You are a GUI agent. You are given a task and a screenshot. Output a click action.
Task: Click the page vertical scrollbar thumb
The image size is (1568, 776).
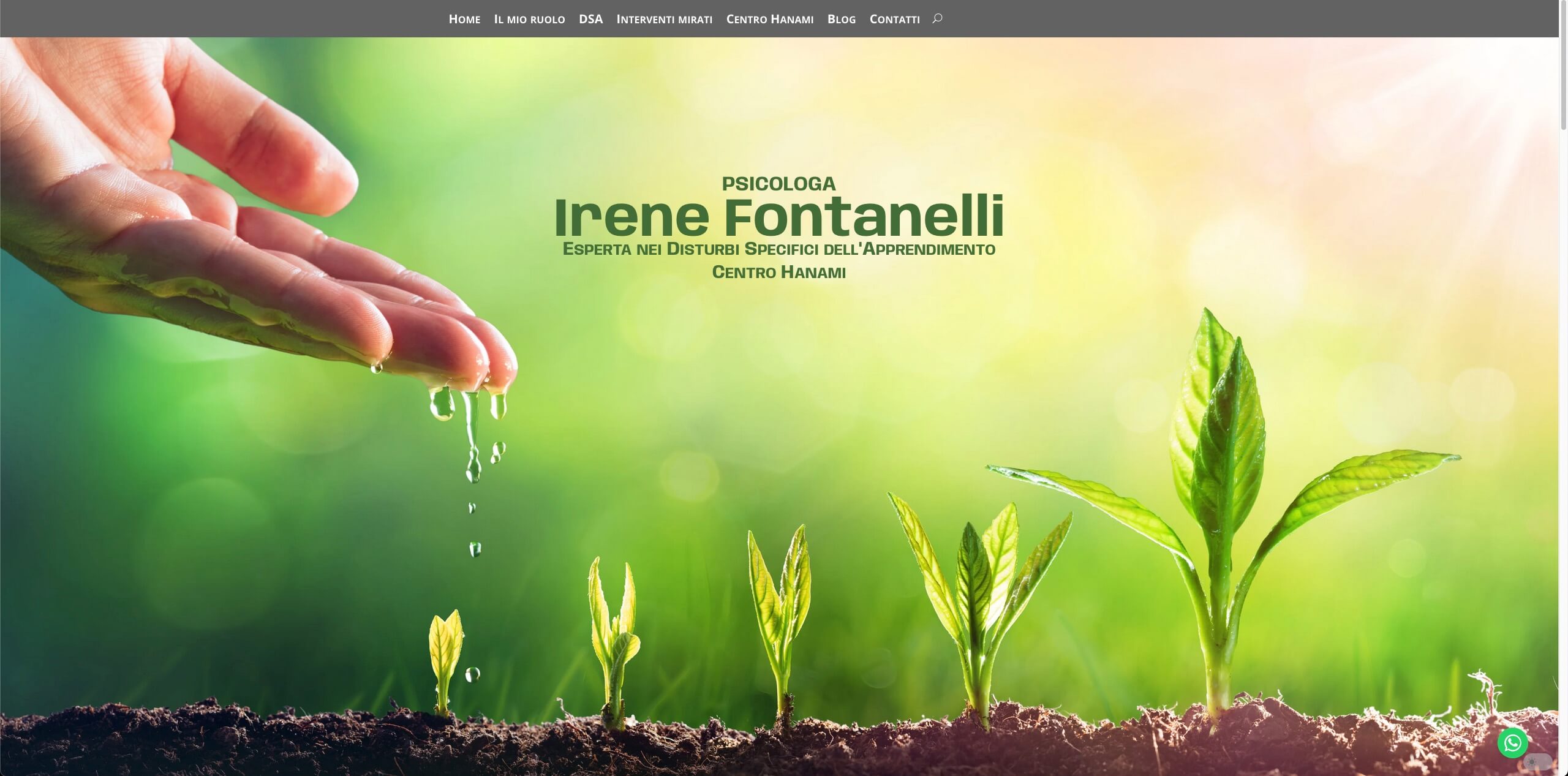pyautogui.click(x=1563, y=66)
